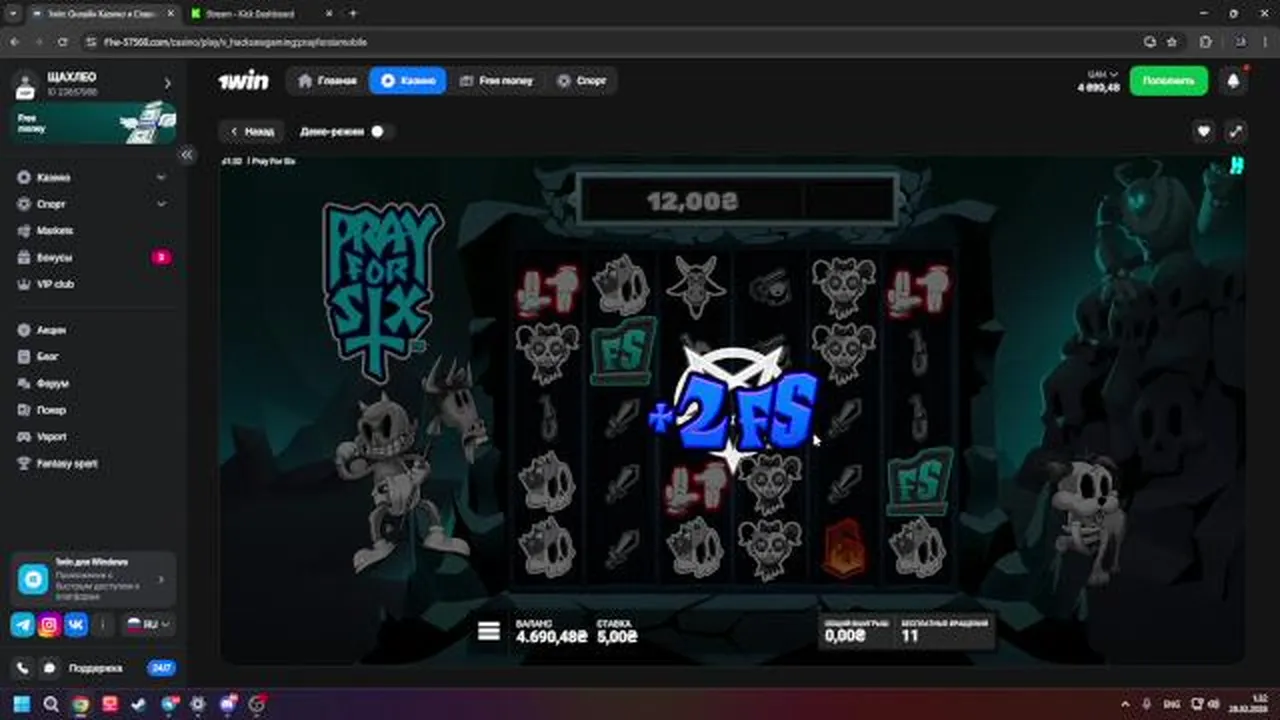This screenshot has height=720, width=1280.
Task: Open Форум in the sidebar
Action: [x=52, y=383]
